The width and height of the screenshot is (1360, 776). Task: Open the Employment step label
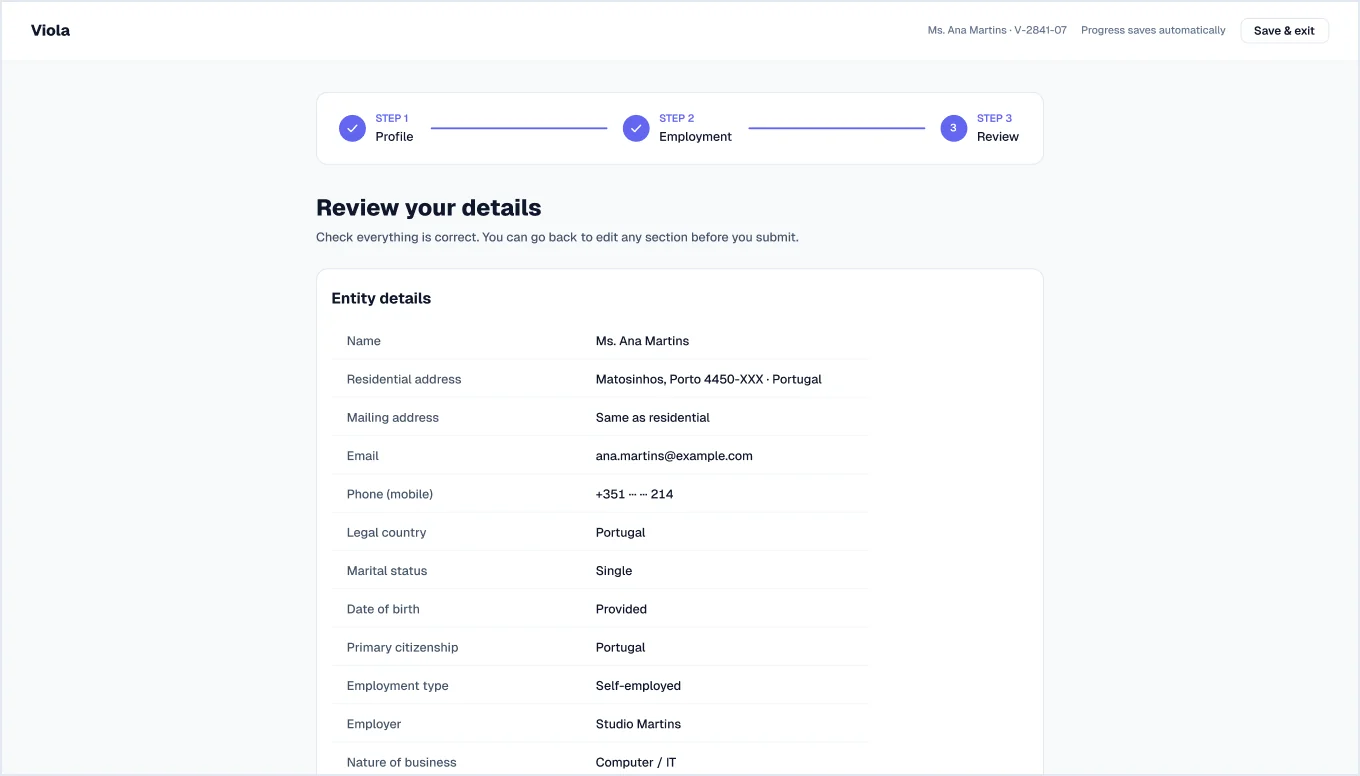695,136
